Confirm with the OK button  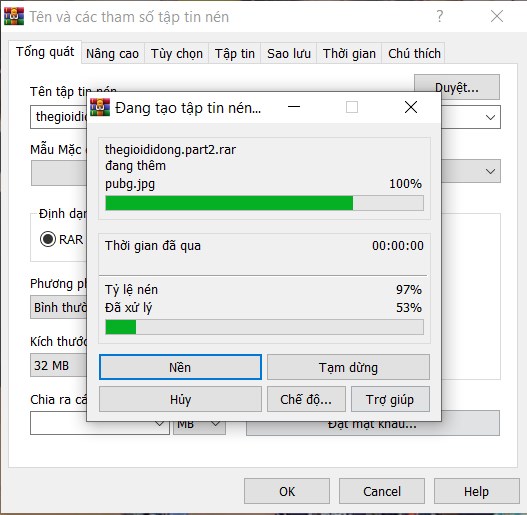click(x=287, y=491)
